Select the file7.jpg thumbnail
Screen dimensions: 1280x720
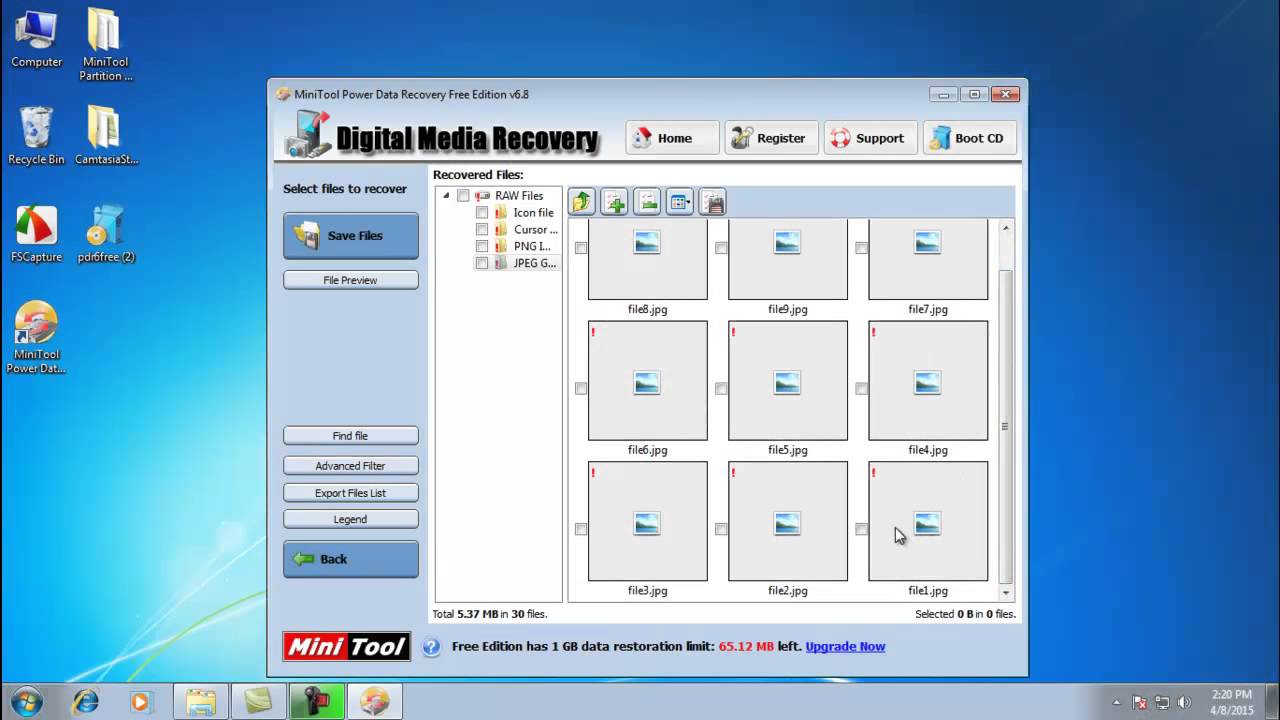click(x=928, y=260)
